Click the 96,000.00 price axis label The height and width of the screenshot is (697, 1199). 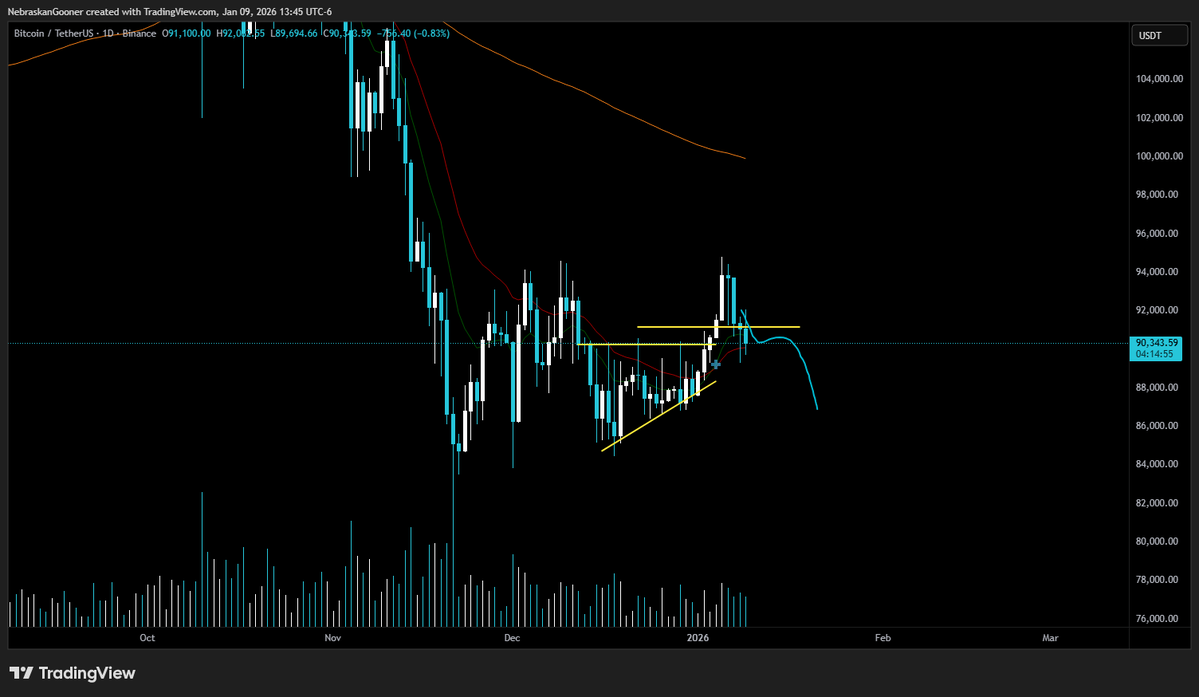coord(1157,233)
